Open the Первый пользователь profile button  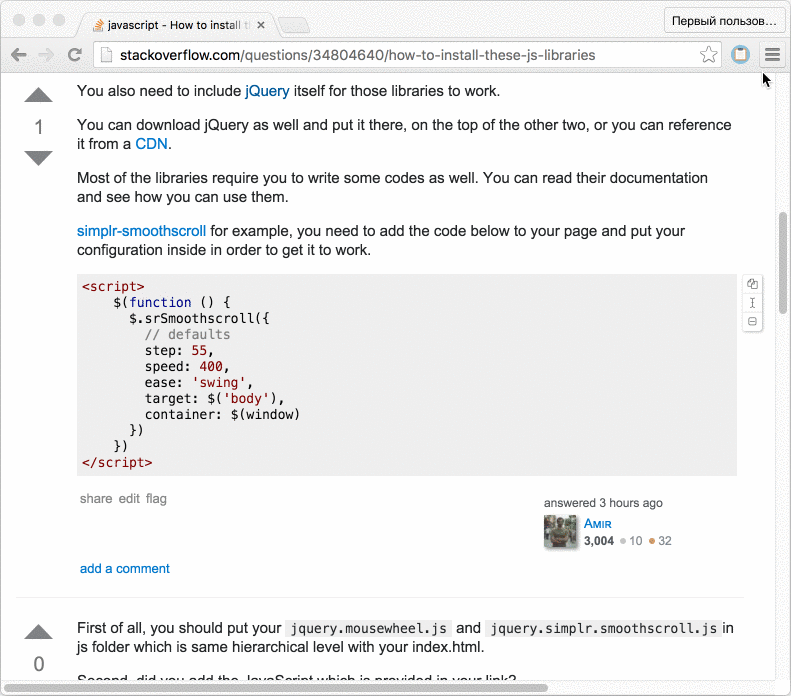(724, 21)
